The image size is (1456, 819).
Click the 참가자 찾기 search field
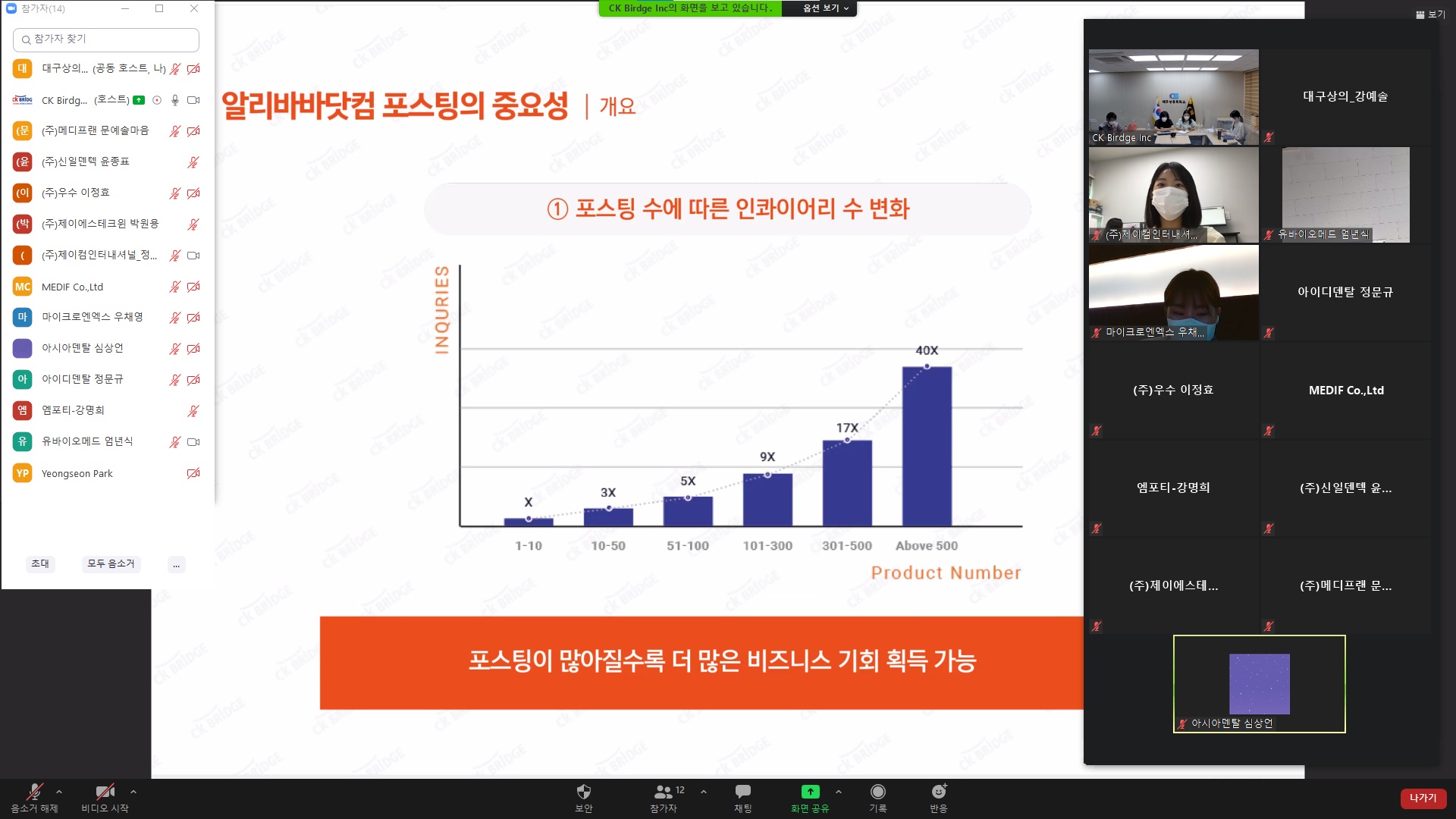106,39
